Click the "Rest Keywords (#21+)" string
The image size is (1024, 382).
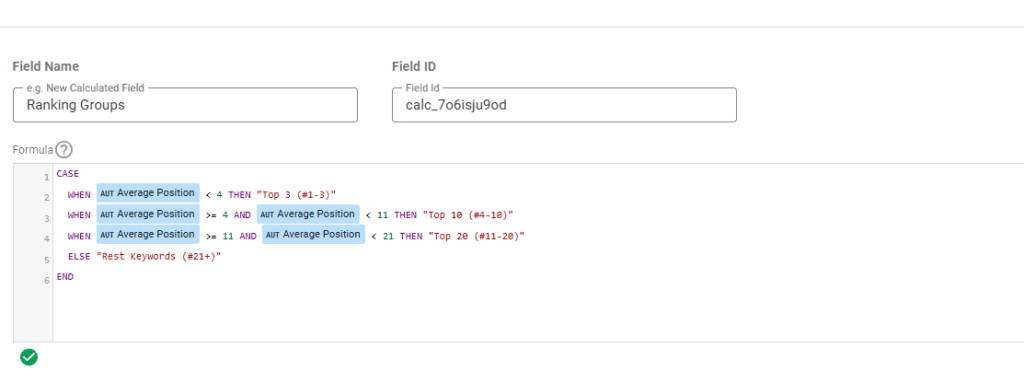pyautogui.click(x=159, y=257)
